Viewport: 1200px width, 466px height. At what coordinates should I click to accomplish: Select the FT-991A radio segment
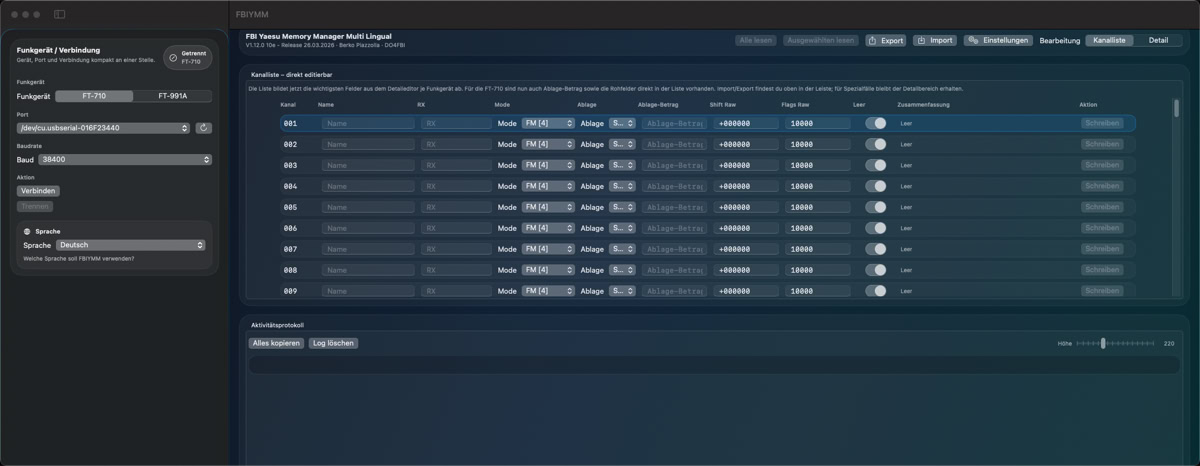[173, 96]
